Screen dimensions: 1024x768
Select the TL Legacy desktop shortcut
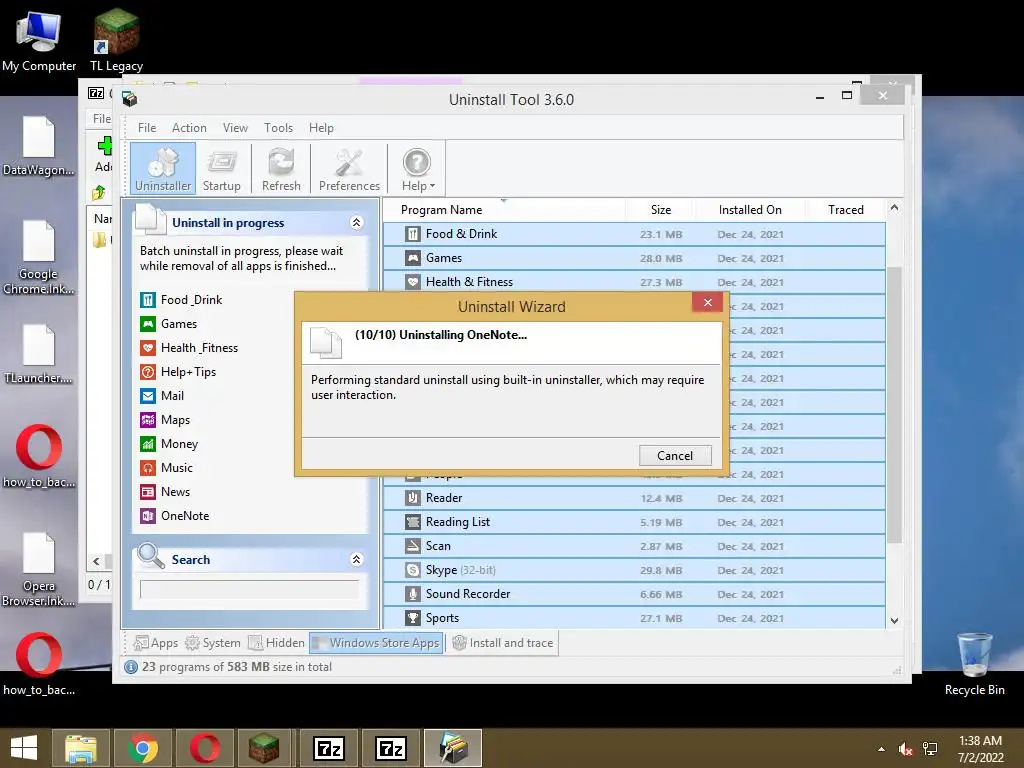pos(116,39)
